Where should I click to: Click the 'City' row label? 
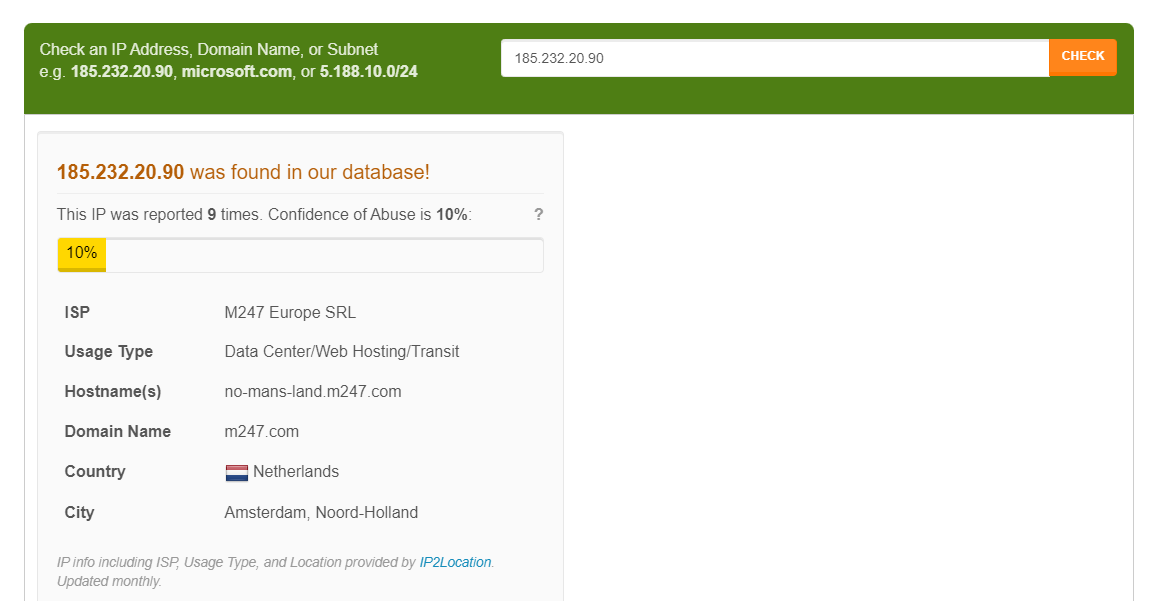80,512
